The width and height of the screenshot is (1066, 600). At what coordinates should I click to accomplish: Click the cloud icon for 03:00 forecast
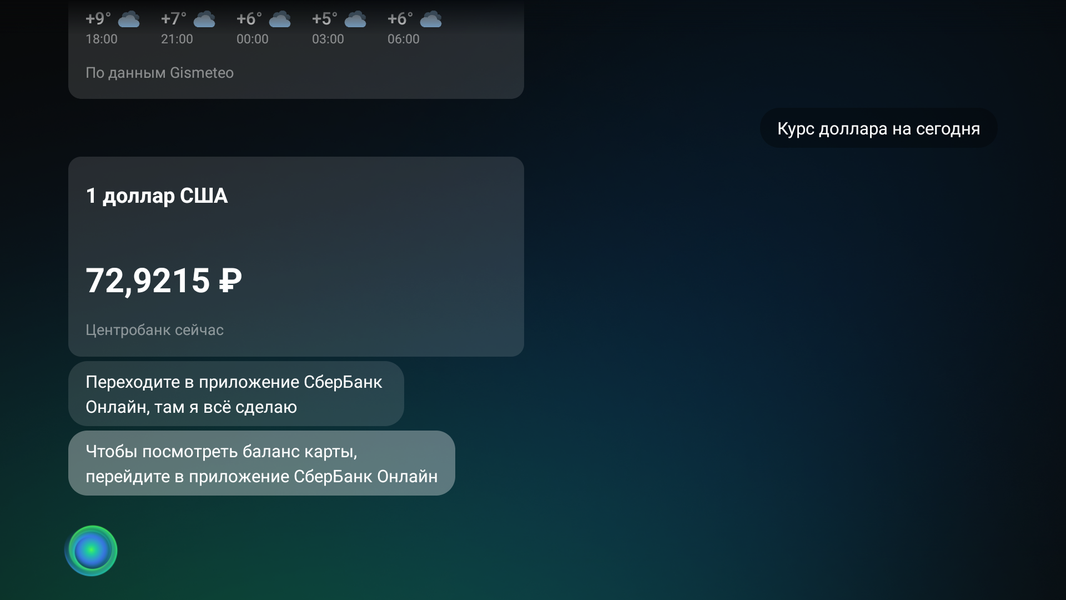[x=355, y=20]
